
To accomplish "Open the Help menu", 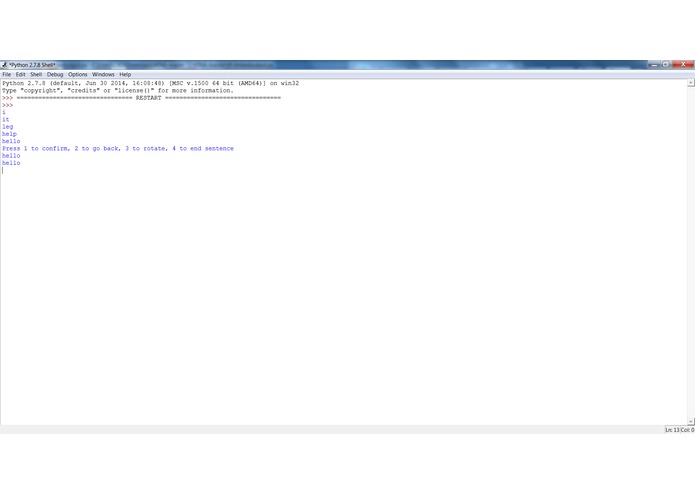I will [125, 74].
